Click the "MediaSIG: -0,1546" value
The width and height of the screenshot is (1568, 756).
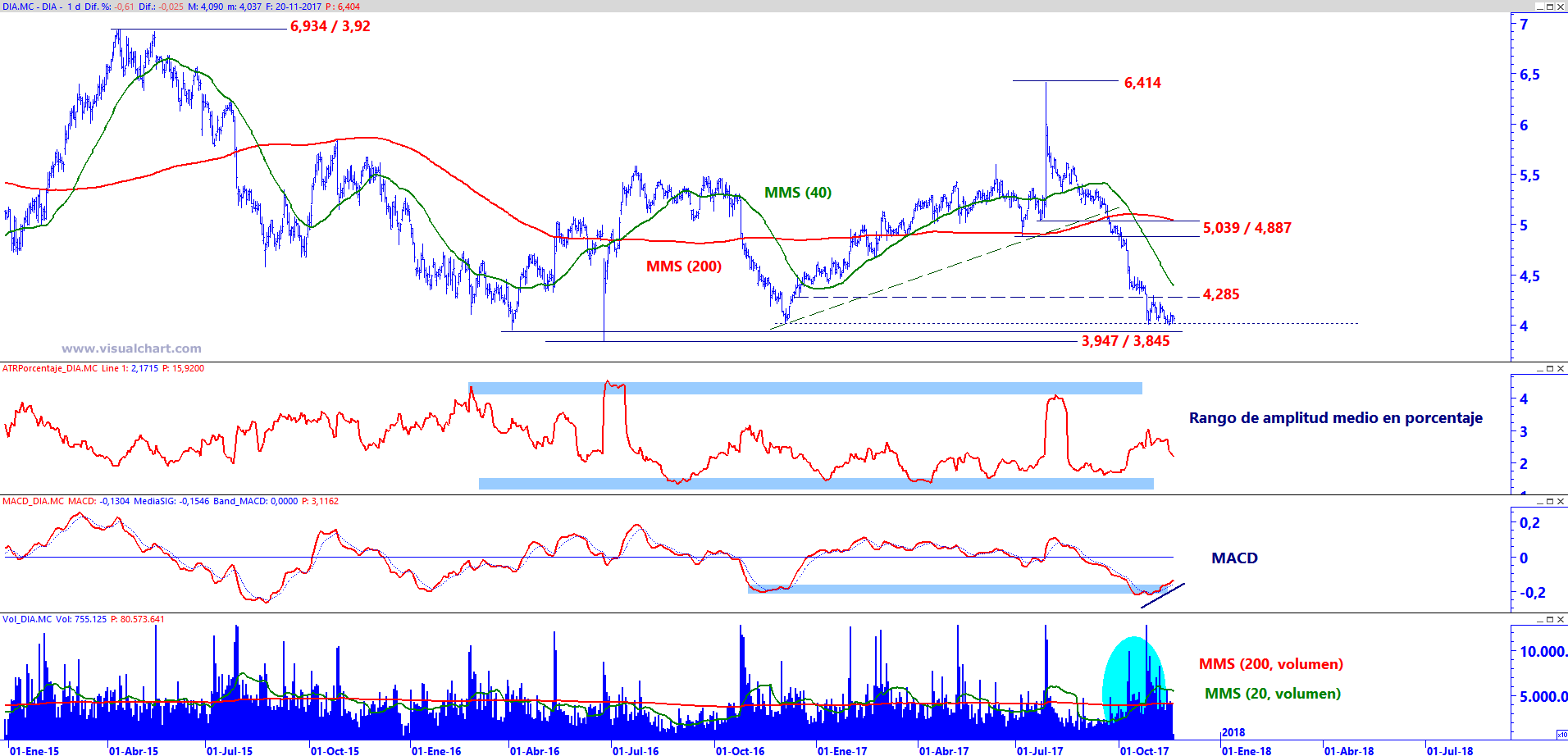[171, 502]
